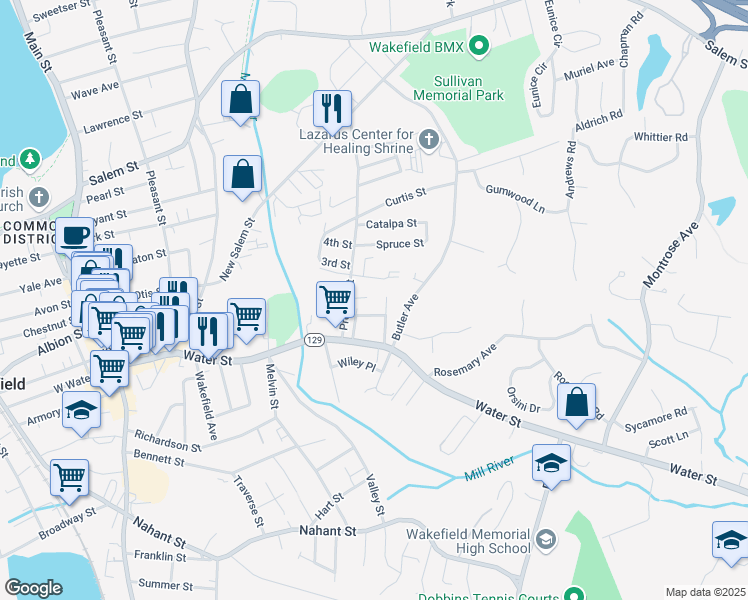The image size is (748, 600).
Task: Click the Montrose Ave street label
Action: 670,255
